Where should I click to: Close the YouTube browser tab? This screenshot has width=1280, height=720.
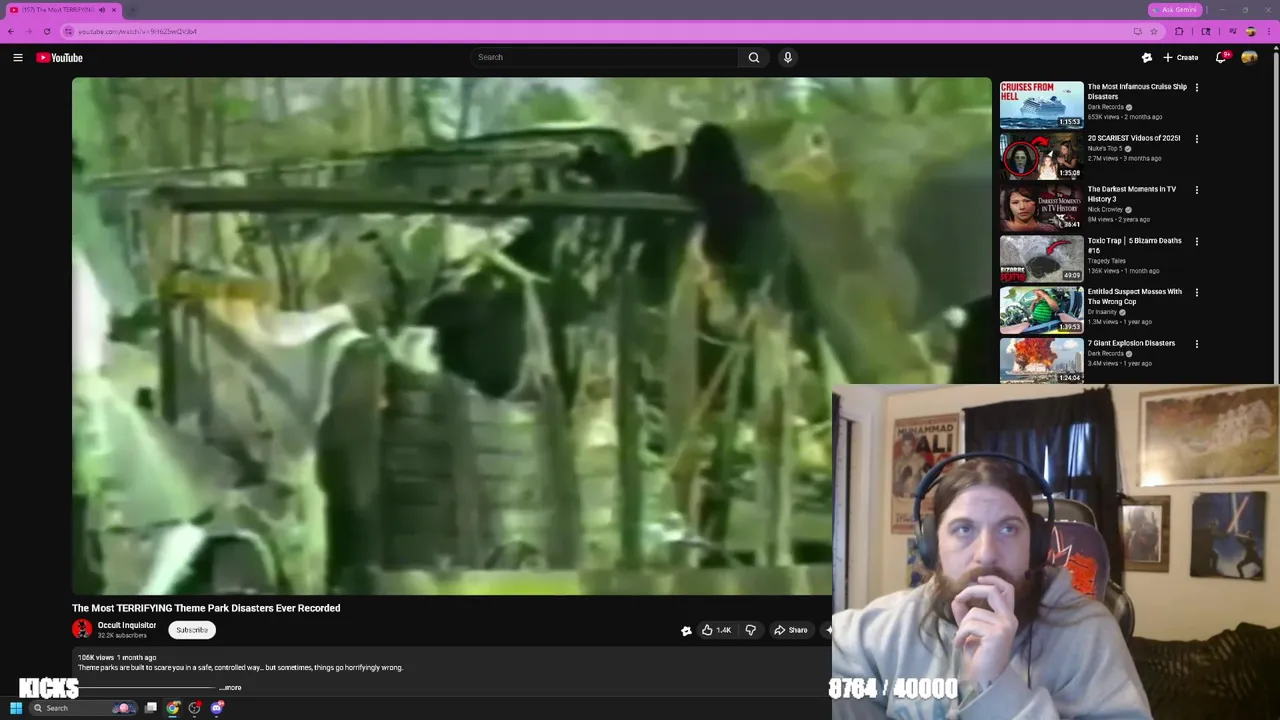coord(114,10)
